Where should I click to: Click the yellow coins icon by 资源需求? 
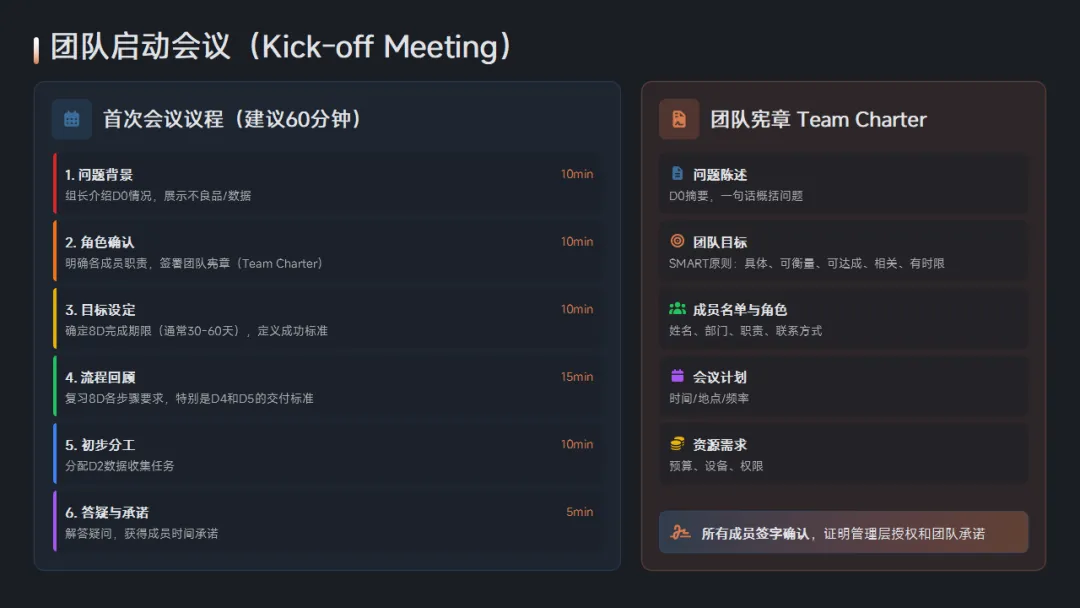click(x=677, y=443)
